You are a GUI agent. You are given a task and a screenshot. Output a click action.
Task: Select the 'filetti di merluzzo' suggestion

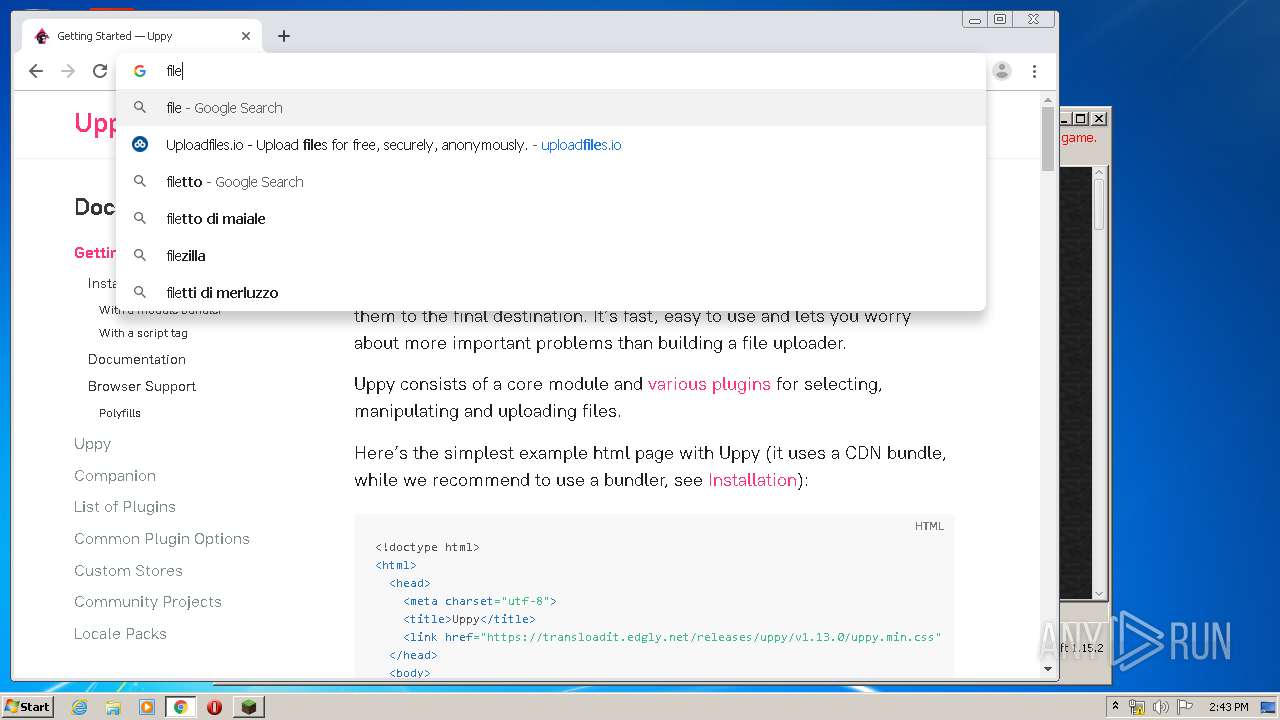click(x=551, y=293)
